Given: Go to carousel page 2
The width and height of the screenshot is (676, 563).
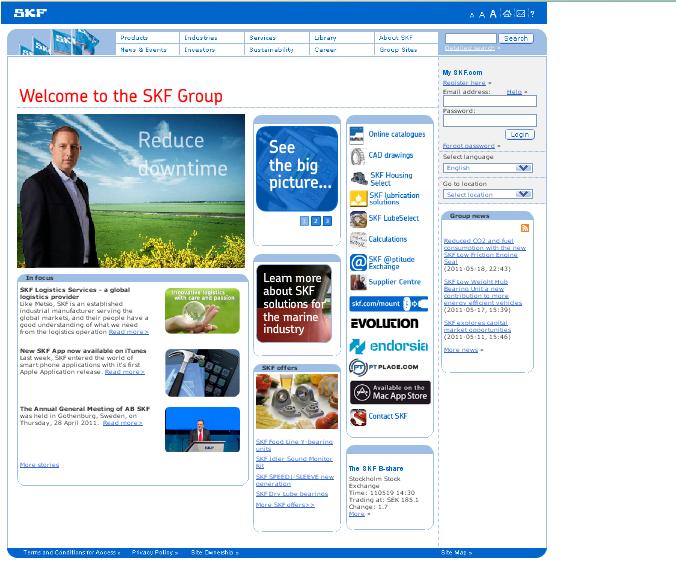Looking at the screenshot, I should click(x=316, y=221).
